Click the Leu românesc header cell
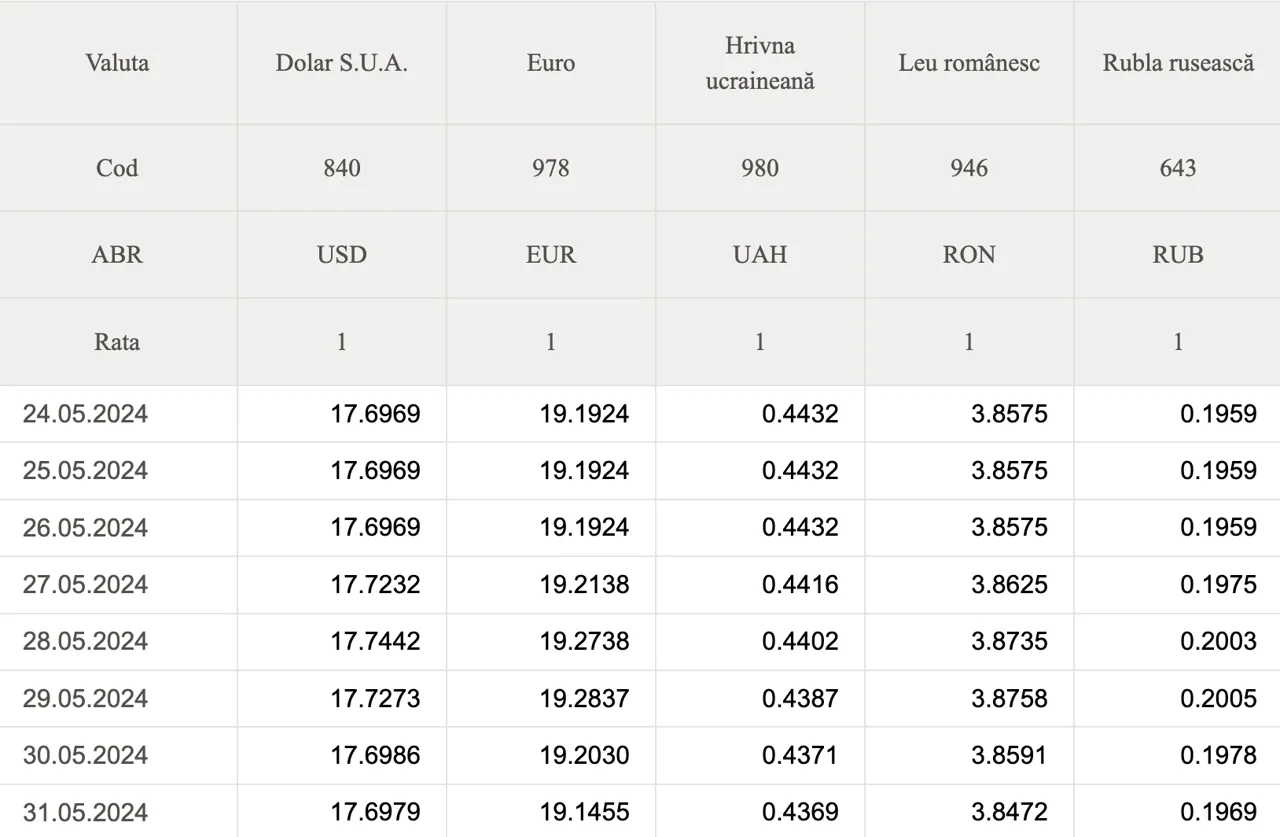 pyautogui.click(x=969, y=63)
